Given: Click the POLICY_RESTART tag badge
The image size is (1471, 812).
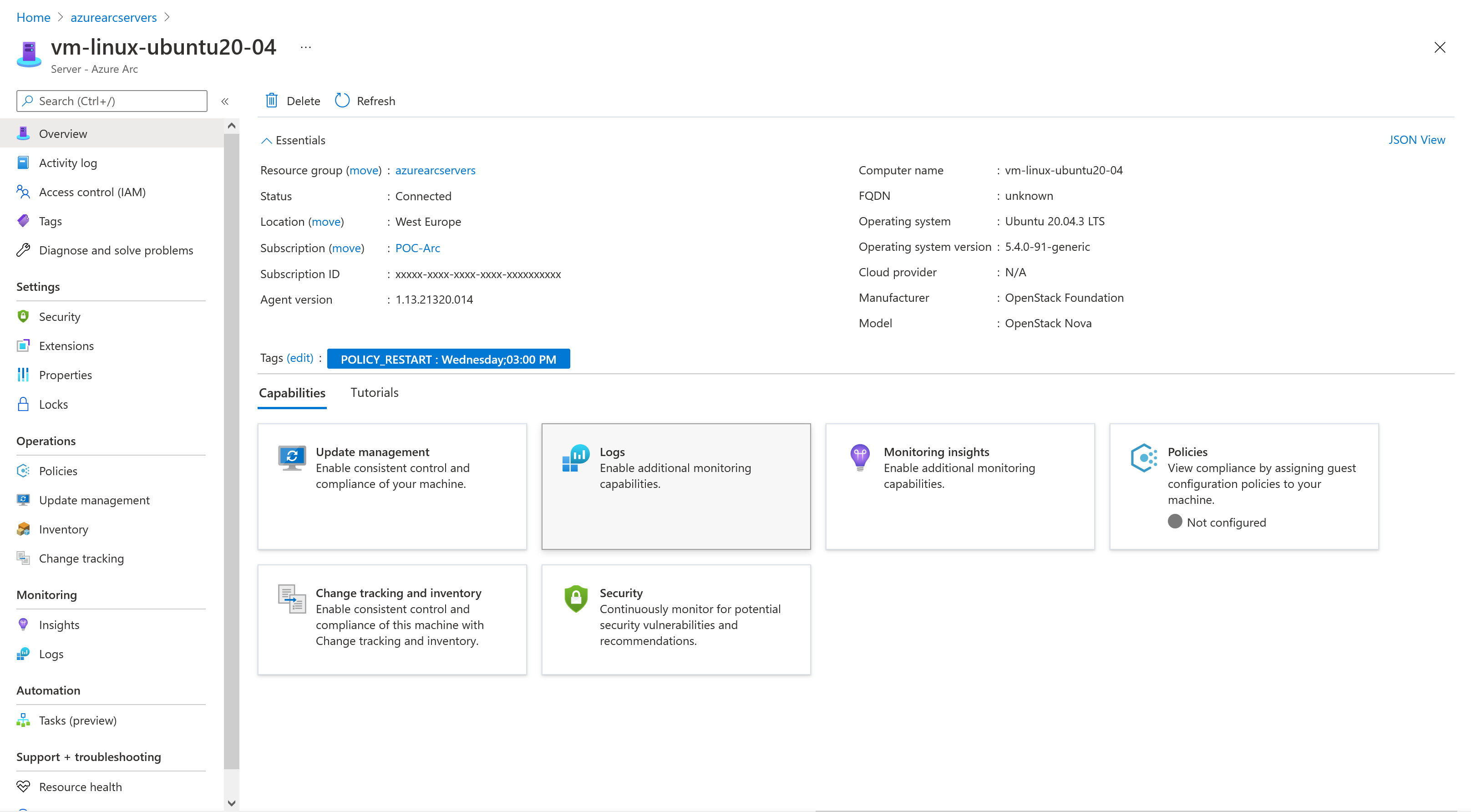Looking at the screenshot, I should [448, 359].
